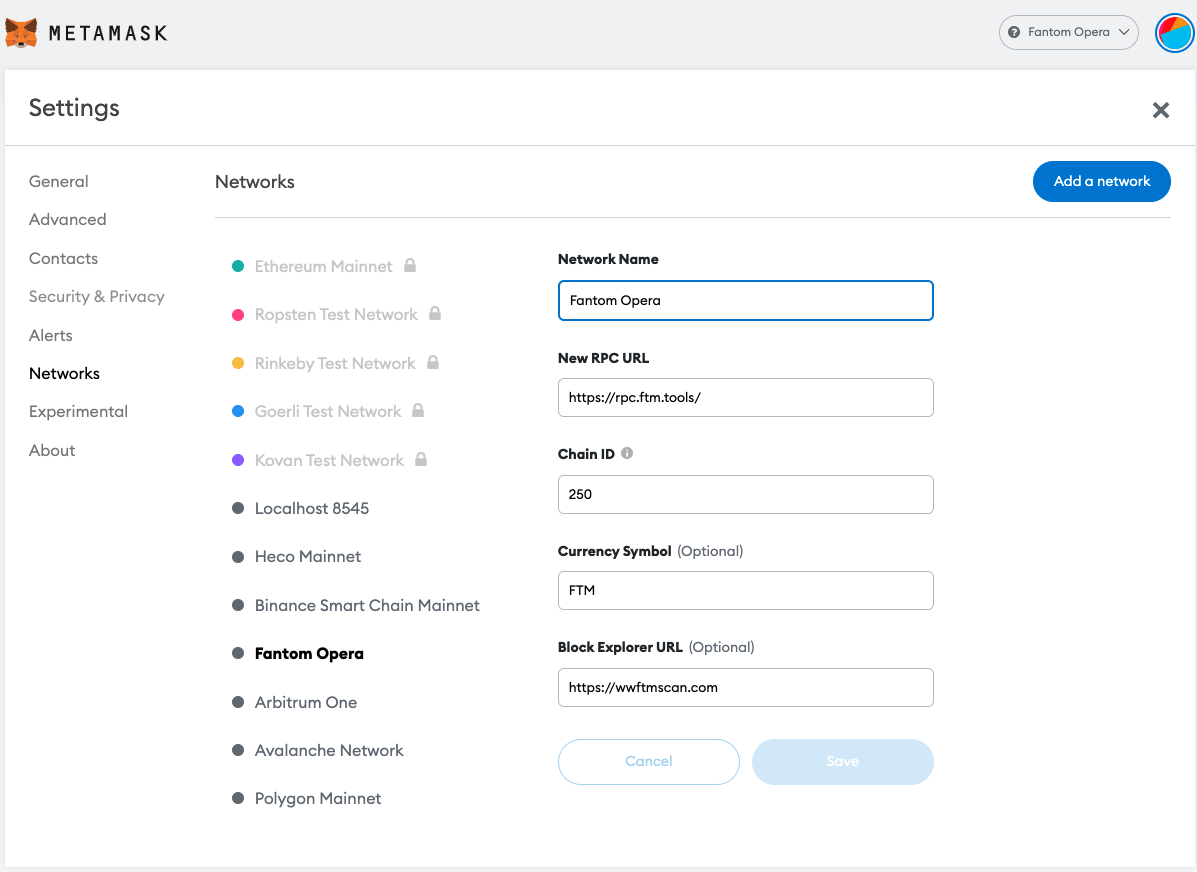Select Localhost 8545 network
1197x872 pixels.
[311, 508]
